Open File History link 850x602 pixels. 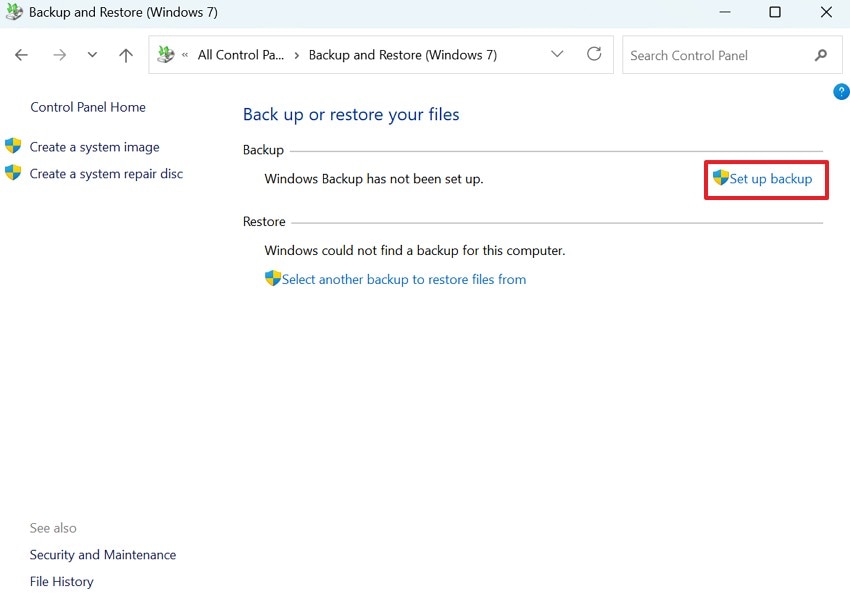[61, 582]
